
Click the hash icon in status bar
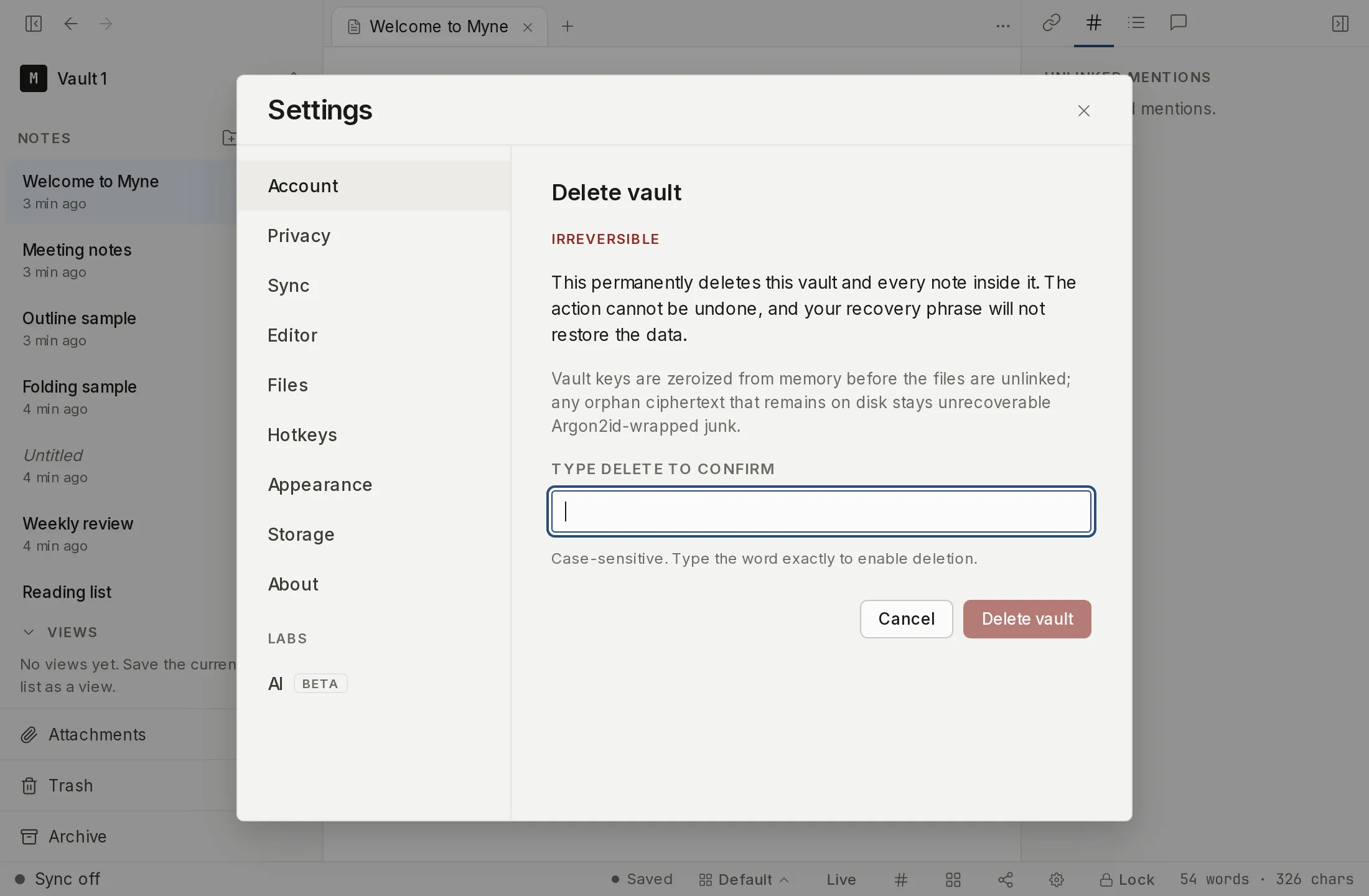pos(901,879)
